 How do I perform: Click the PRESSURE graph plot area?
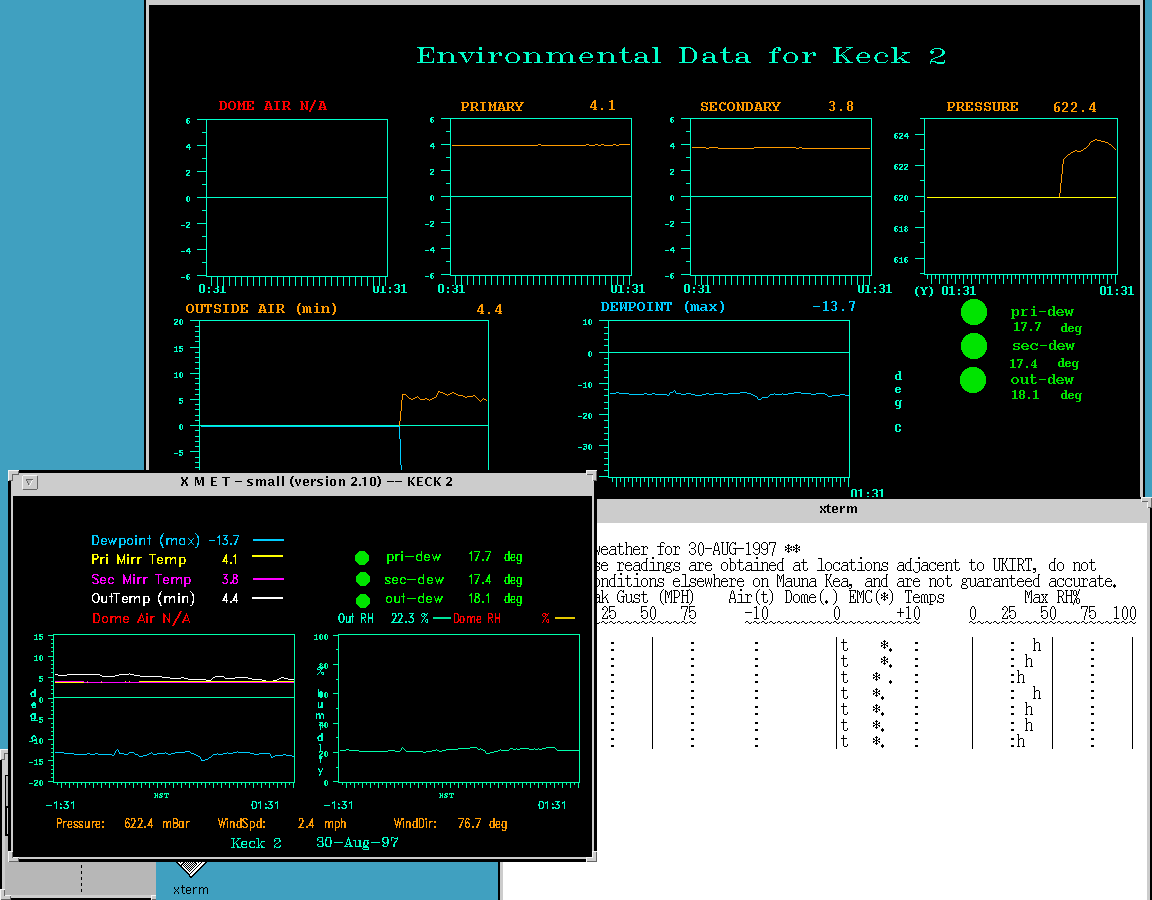click(x=1020, y=196)
